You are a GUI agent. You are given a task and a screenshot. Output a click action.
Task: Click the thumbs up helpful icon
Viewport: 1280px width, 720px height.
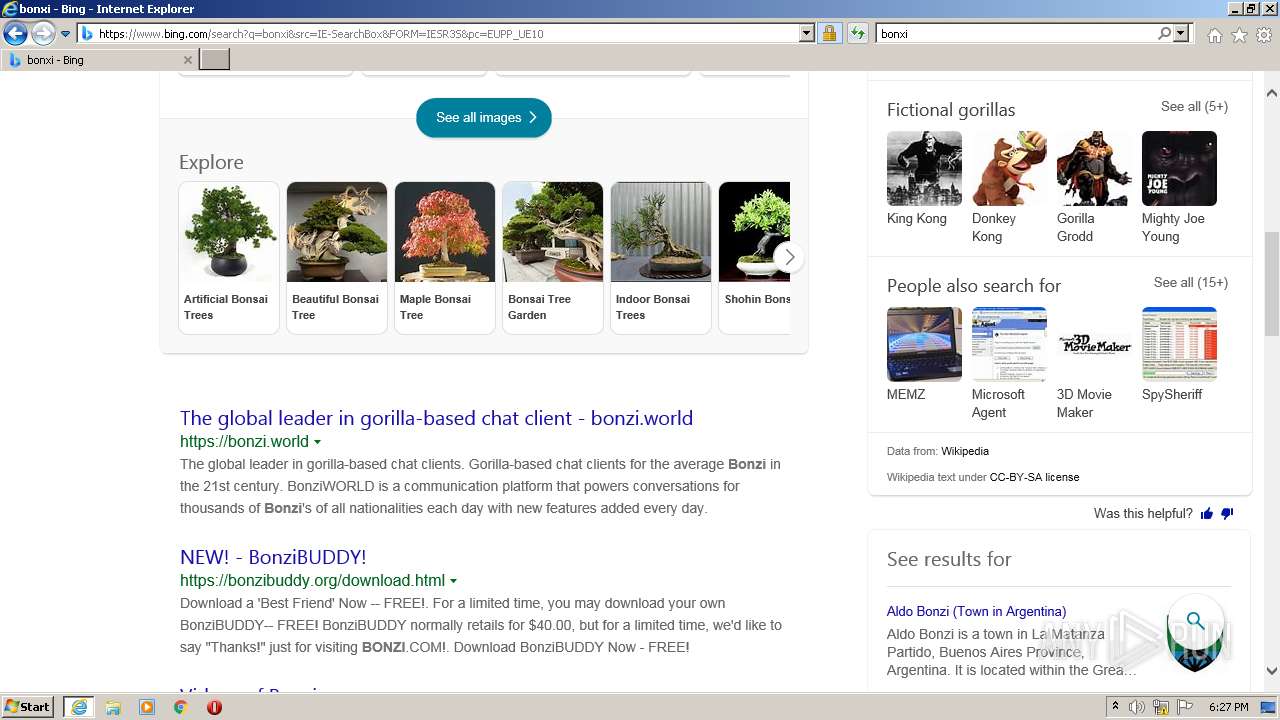[1207, 514]
